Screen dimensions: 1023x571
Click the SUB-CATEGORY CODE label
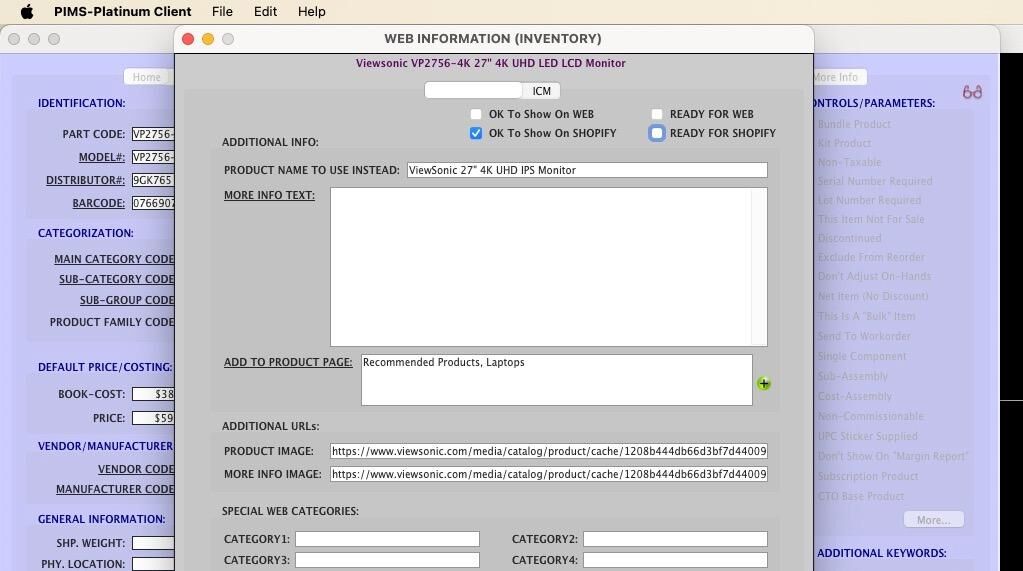(x=117, y=279)
